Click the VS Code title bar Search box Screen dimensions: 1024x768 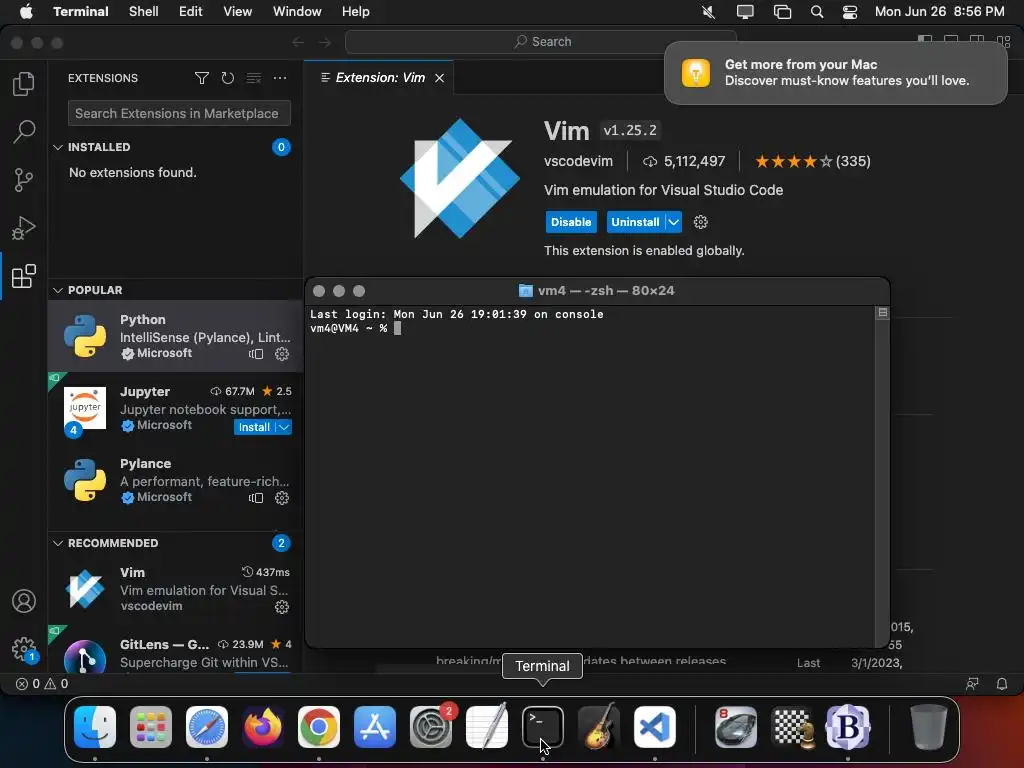pyautogui.click(x=541, y=42)
